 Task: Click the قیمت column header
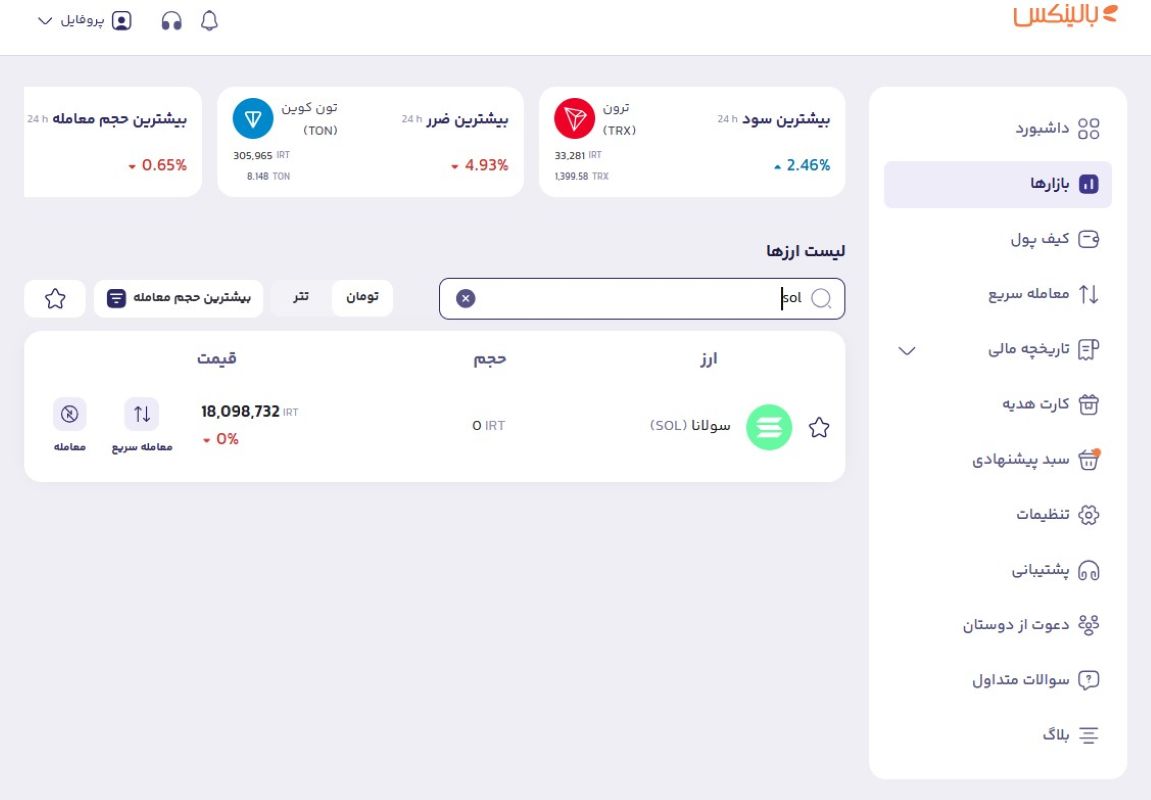click(x=217, y=359)
